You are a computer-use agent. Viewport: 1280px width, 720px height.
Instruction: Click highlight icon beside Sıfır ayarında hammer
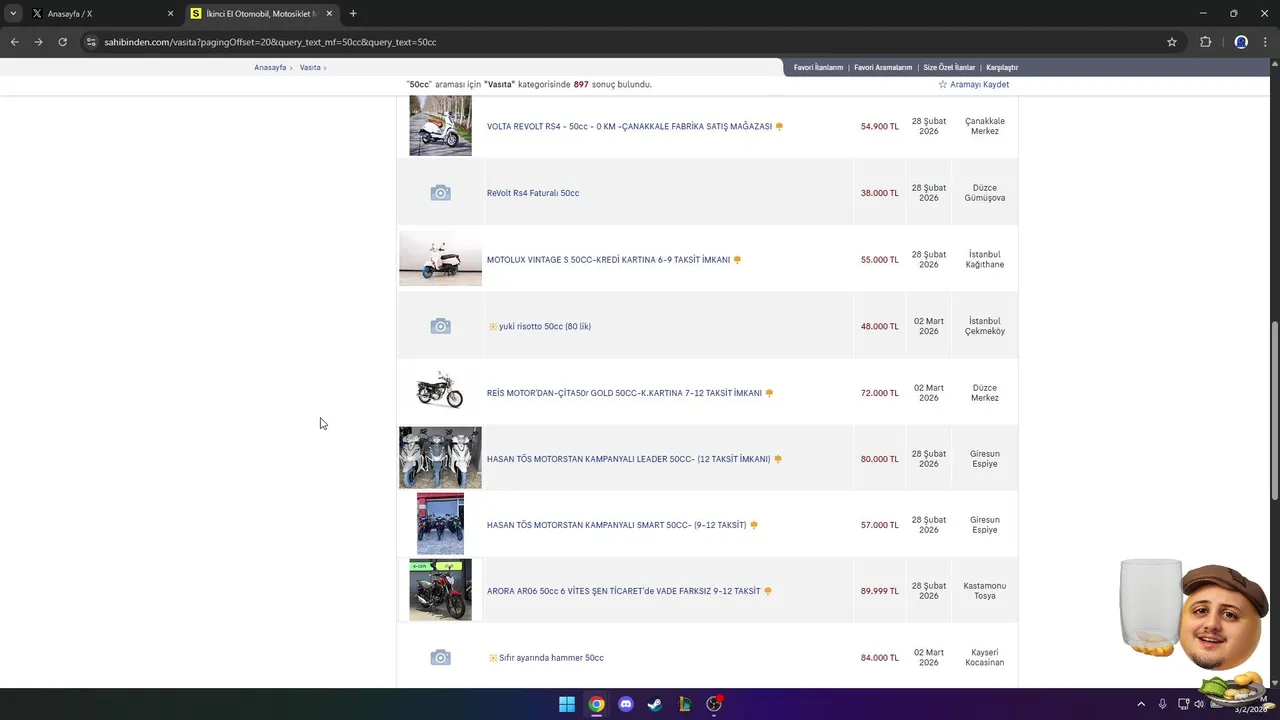(492, 658)
